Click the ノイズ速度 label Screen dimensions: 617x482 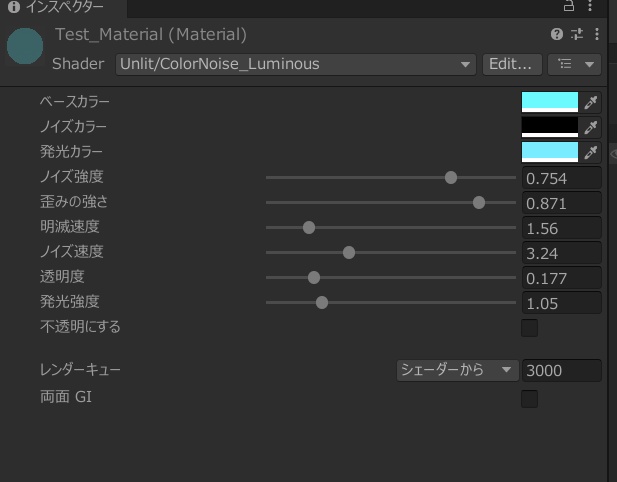click(x=72, y=252)
